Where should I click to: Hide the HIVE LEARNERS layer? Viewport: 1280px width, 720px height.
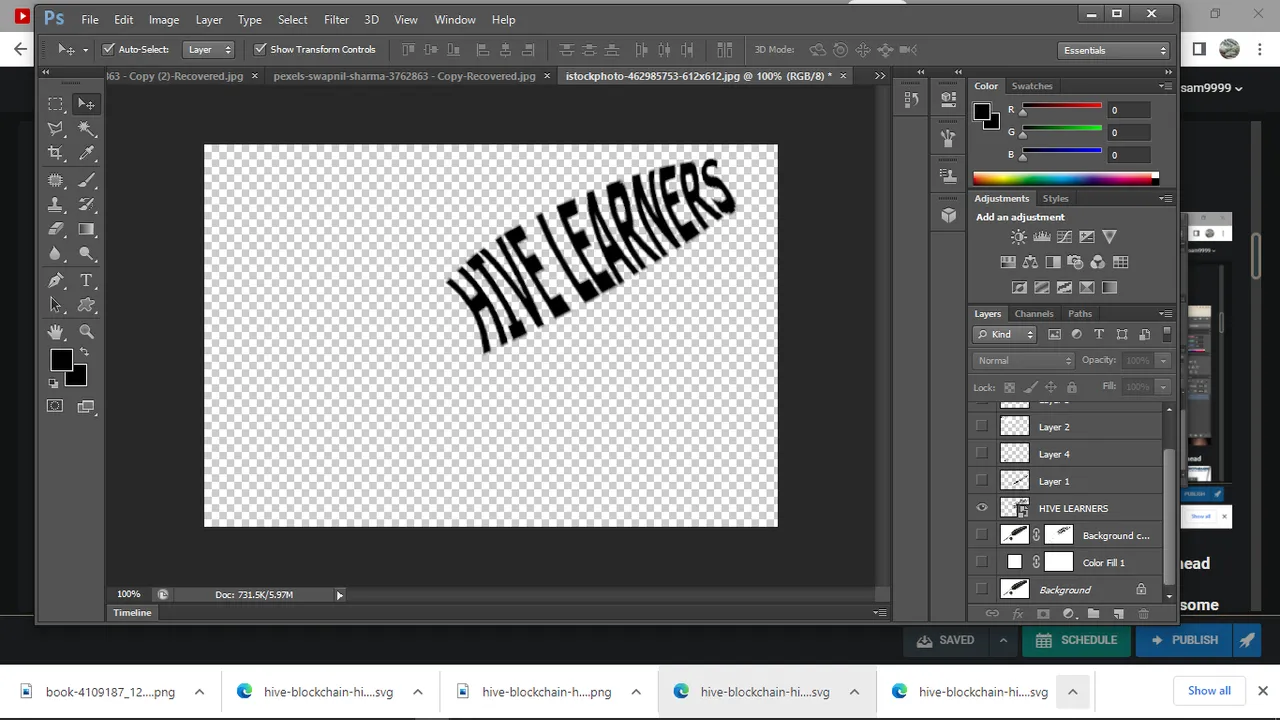tap(982, 508)
